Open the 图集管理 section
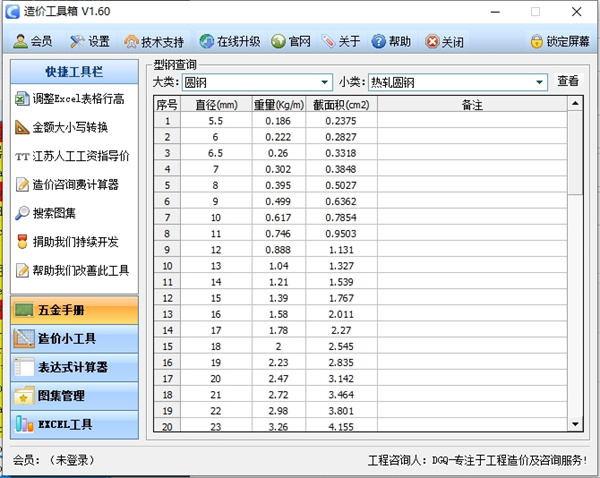The height and width of the screenshot is (478, 600). 74,396
